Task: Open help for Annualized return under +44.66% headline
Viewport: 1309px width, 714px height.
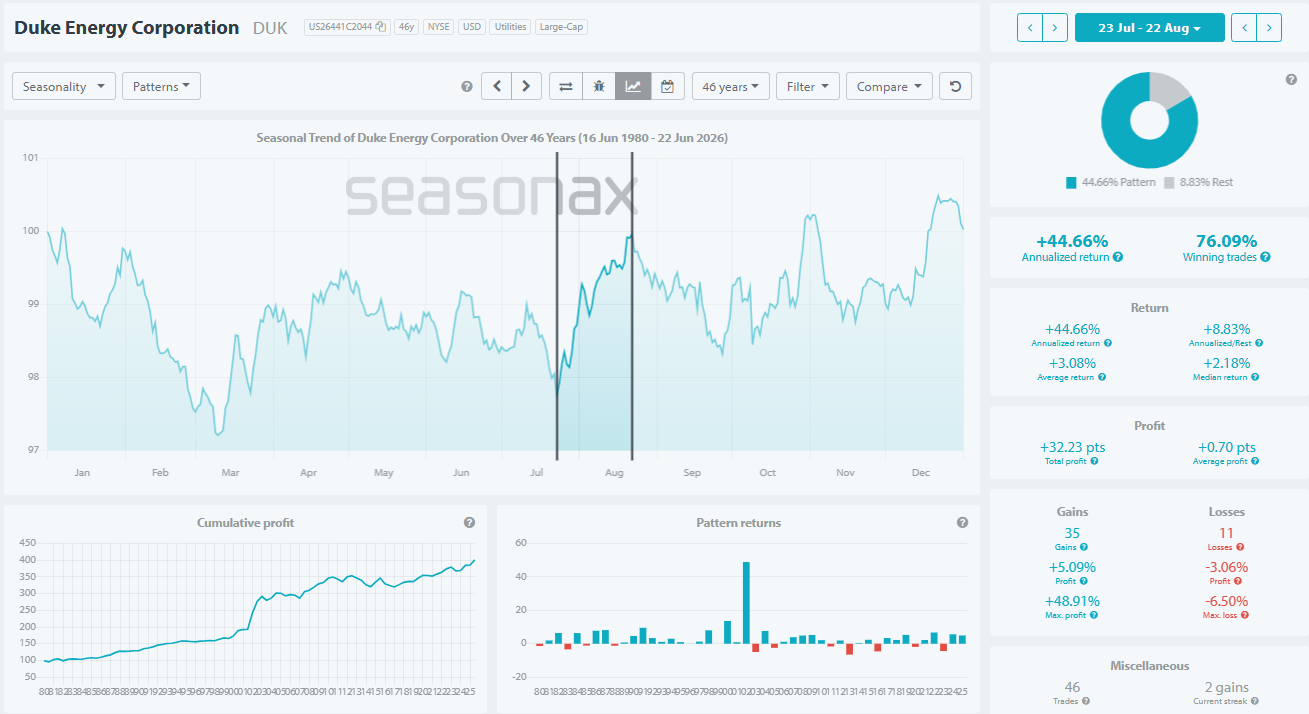Action: (x=1117, y=257)
